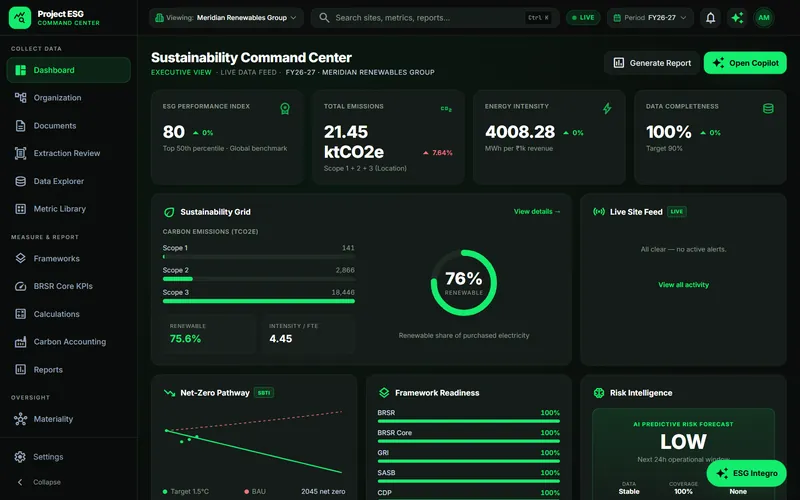Click the BRSR readiness progress bar

468,421
